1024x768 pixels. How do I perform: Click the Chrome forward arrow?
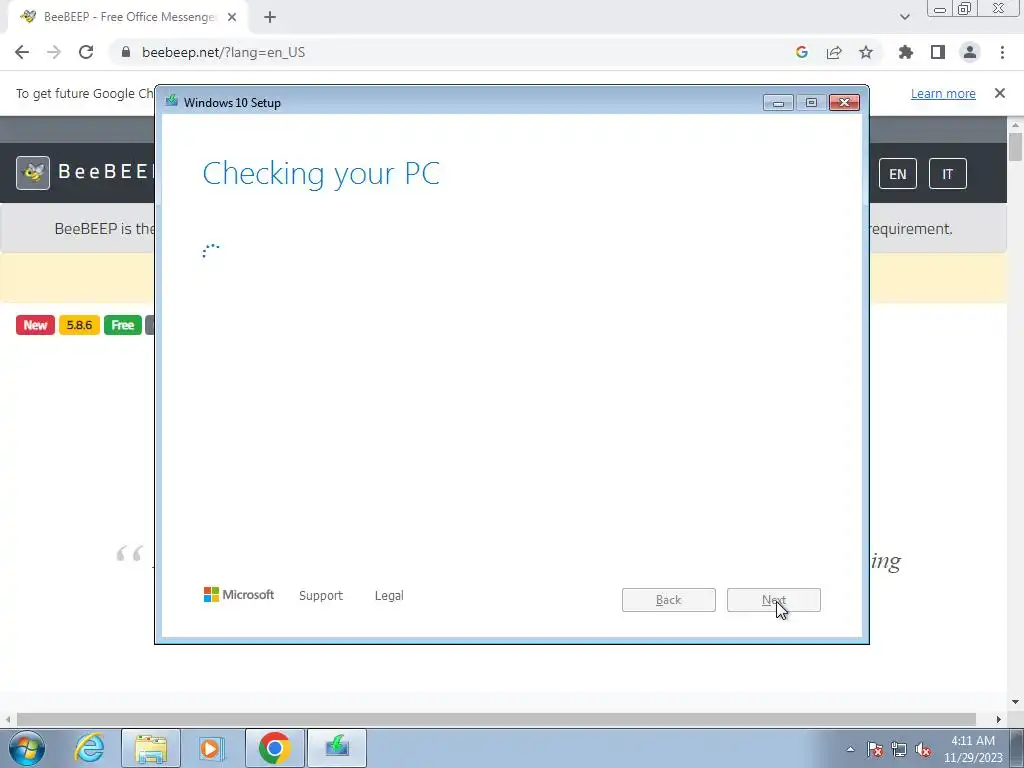point(54,52)
